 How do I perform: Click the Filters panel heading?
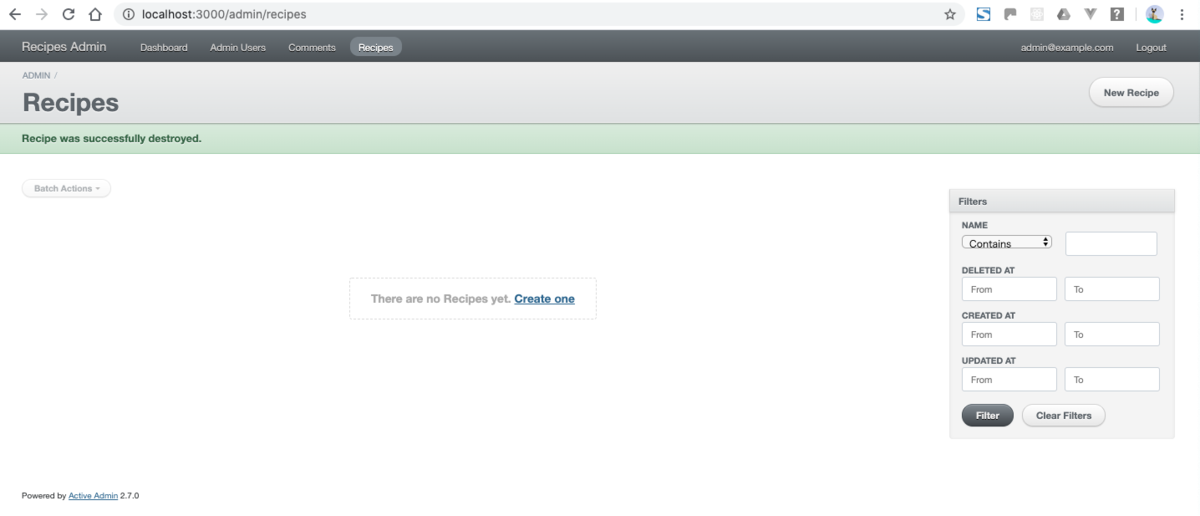click(1061, 201)
